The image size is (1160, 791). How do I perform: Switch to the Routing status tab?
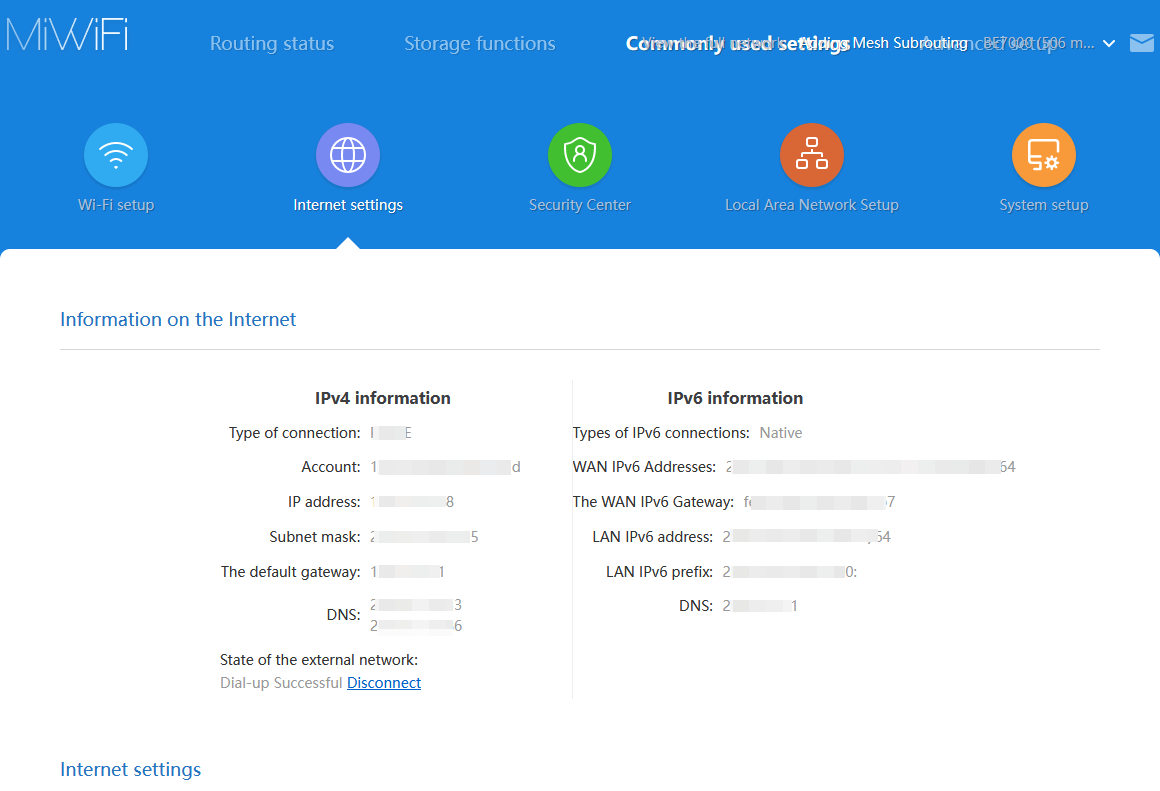(271, 43)
